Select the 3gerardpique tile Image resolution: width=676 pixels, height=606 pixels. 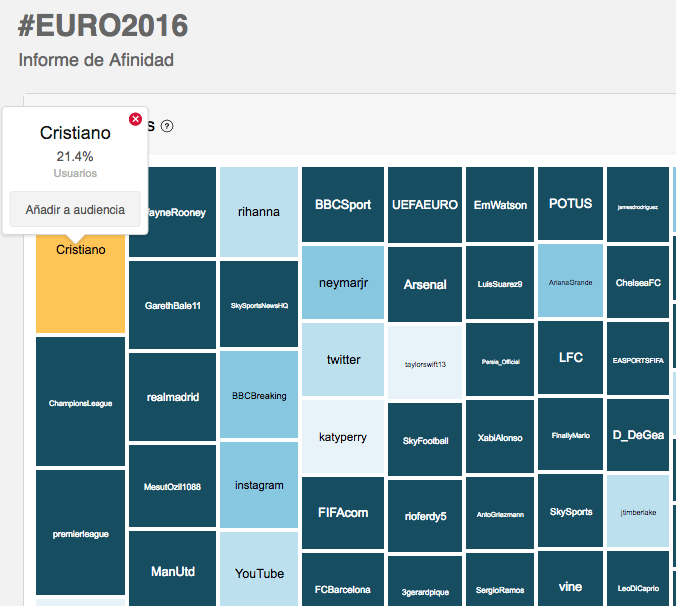coord(425,581)
